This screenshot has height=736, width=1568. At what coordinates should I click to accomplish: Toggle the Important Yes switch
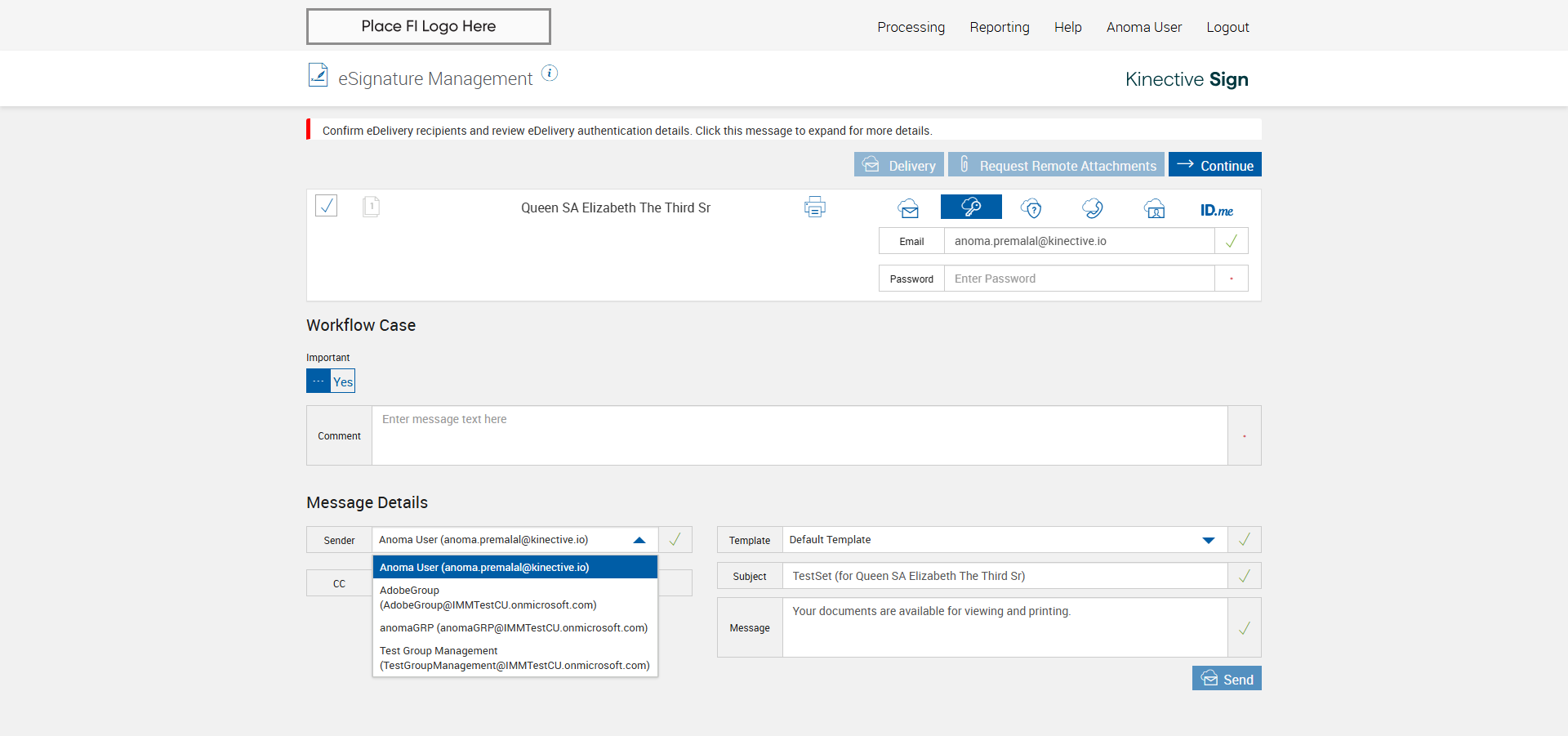(x=331, y=381)
